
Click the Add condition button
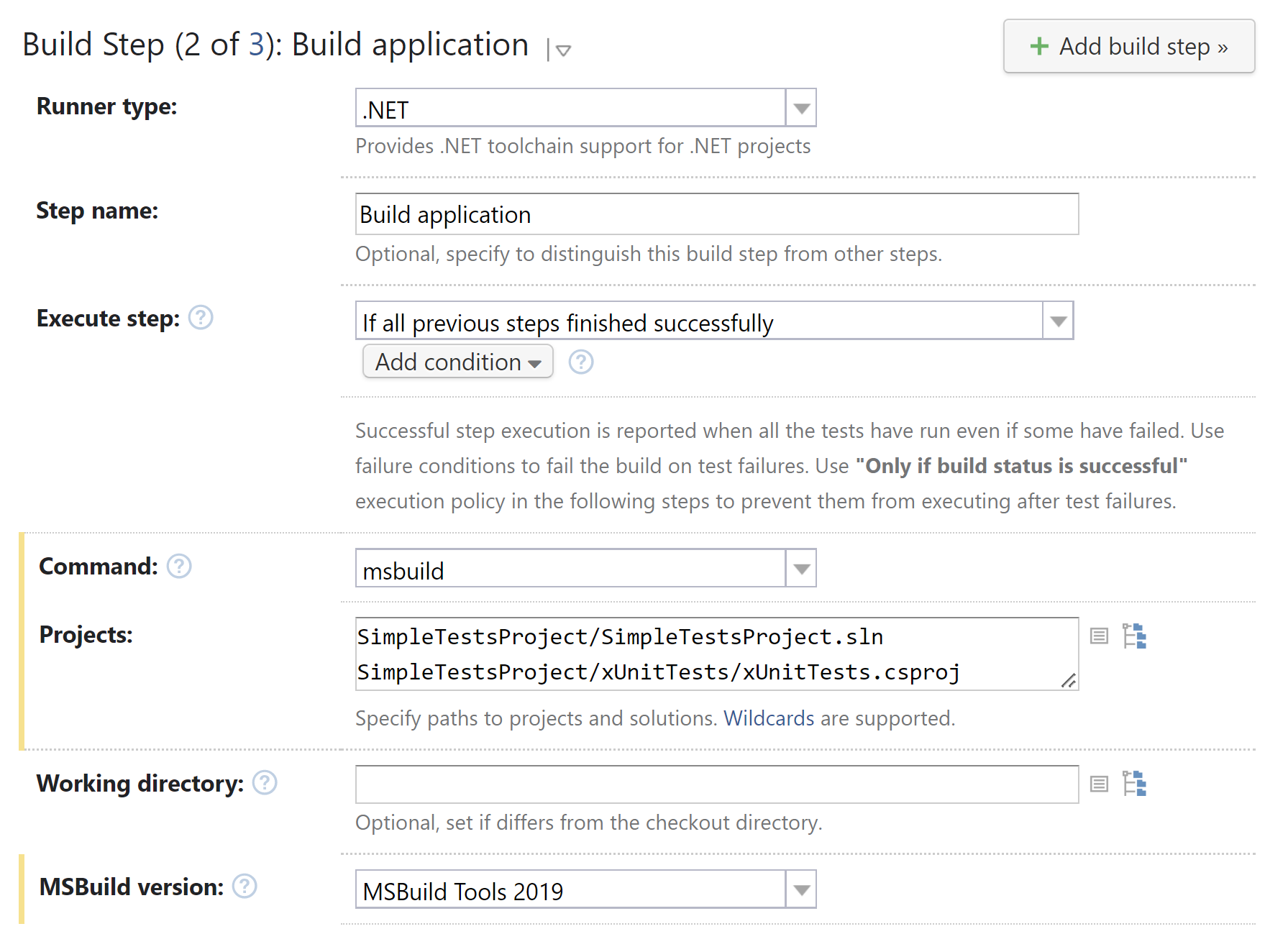tap(457, 362)
